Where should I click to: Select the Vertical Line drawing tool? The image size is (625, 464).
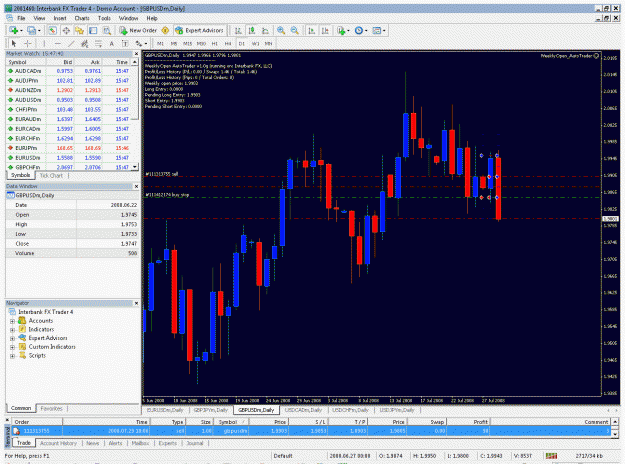44,43
